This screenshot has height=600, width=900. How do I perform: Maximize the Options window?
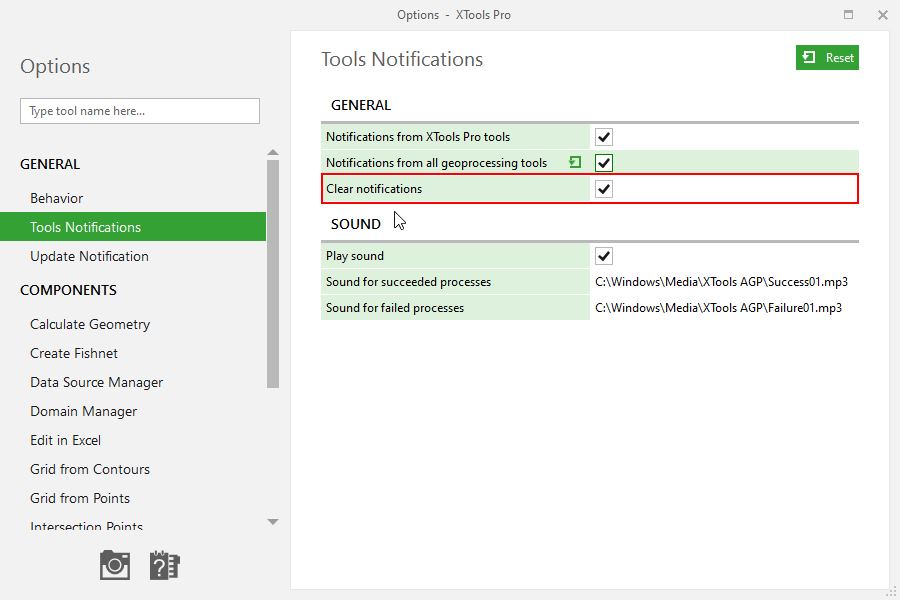coord(848,15)
